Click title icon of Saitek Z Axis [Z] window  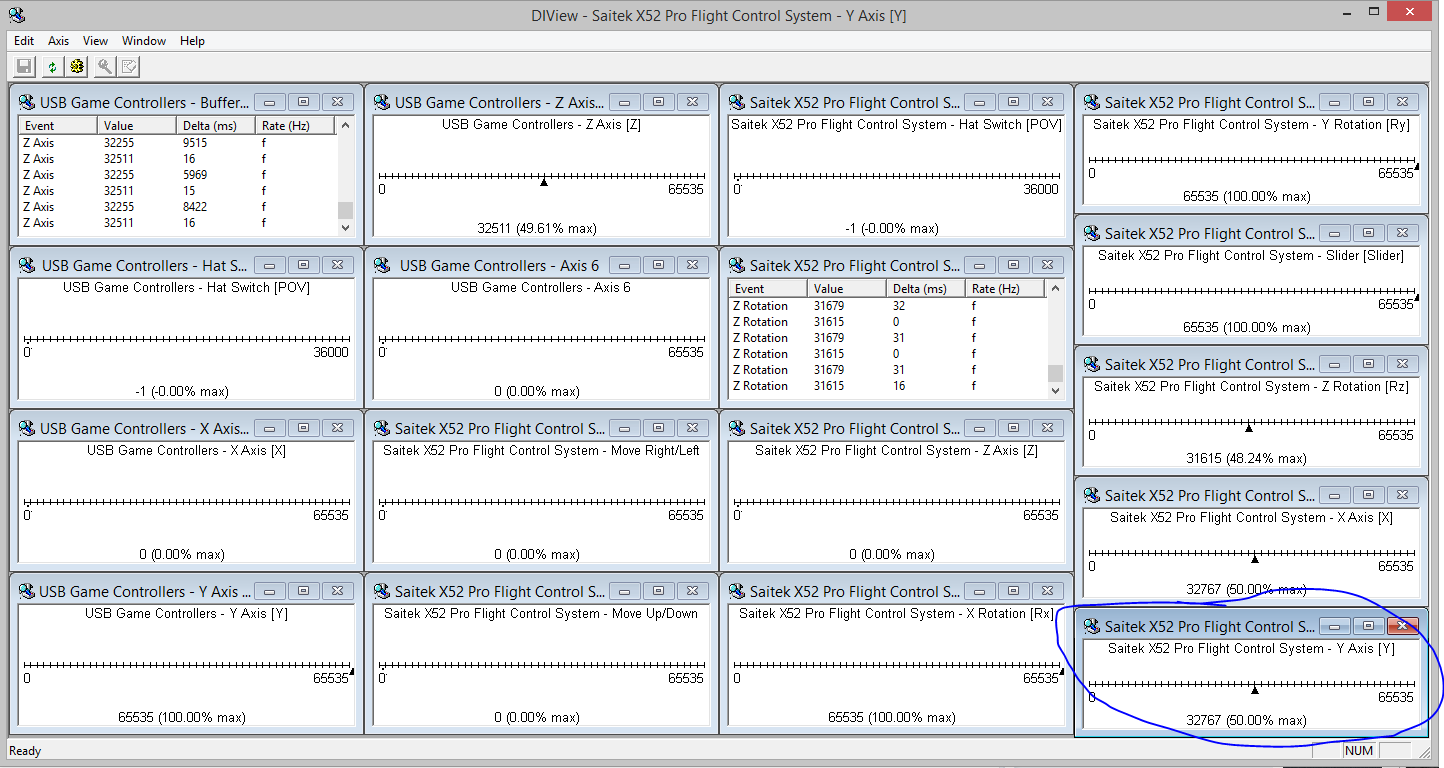click(x=737, y=428)
